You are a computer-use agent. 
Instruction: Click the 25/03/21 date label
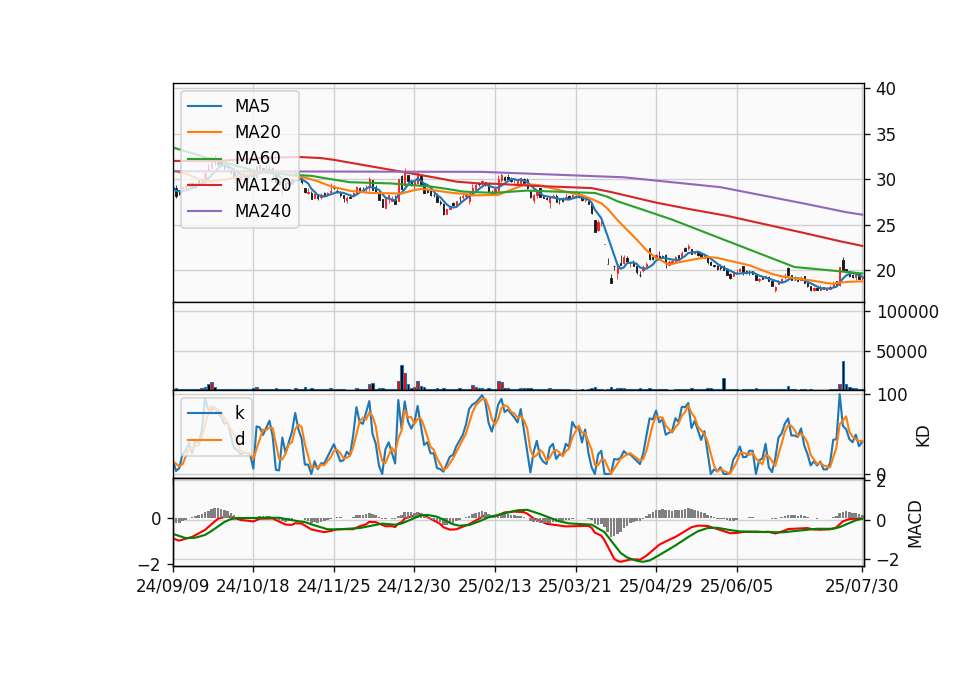tap(575, 586)
